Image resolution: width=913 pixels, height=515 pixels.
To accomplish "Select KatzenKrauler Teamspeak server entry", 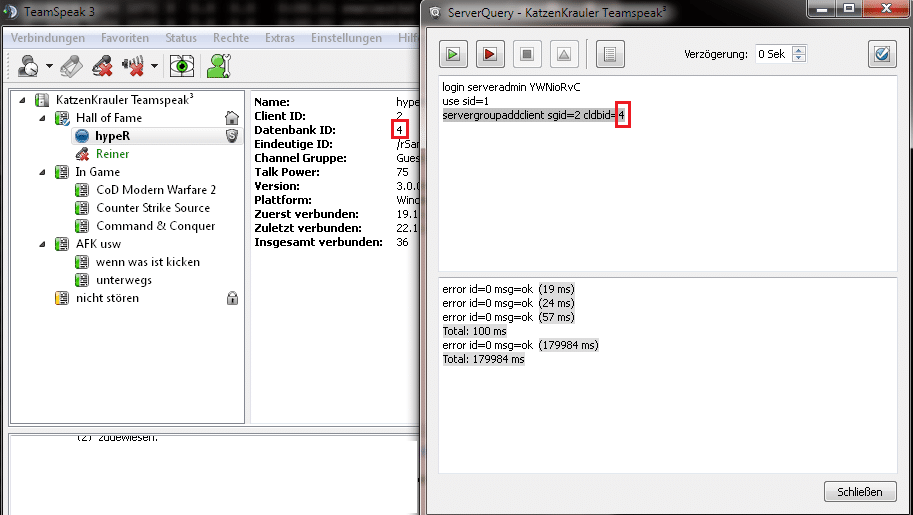I will pyautogui.click(x=125, y=100).
